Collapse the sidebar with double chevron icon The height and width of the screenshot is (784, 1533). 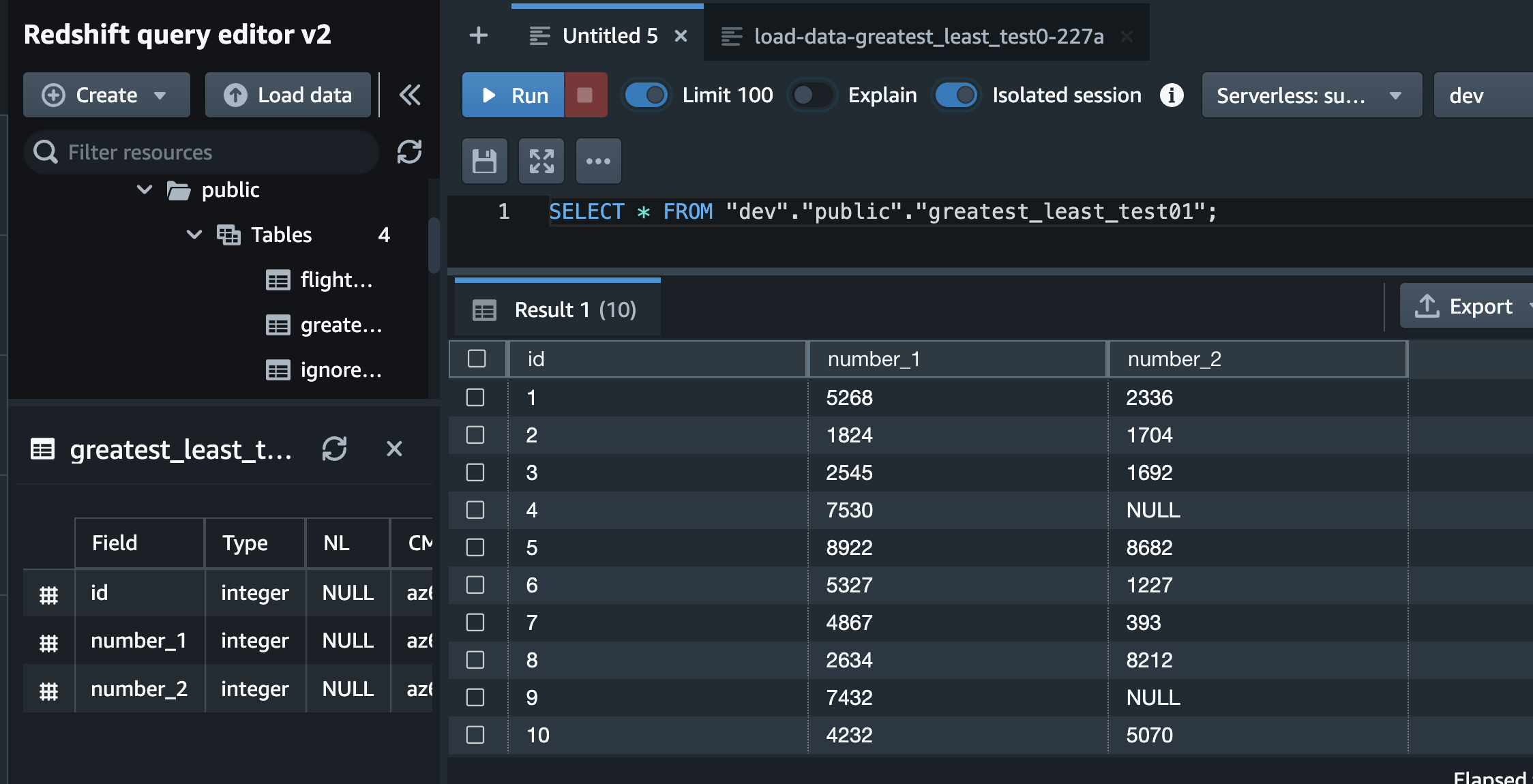click(410, 95)
